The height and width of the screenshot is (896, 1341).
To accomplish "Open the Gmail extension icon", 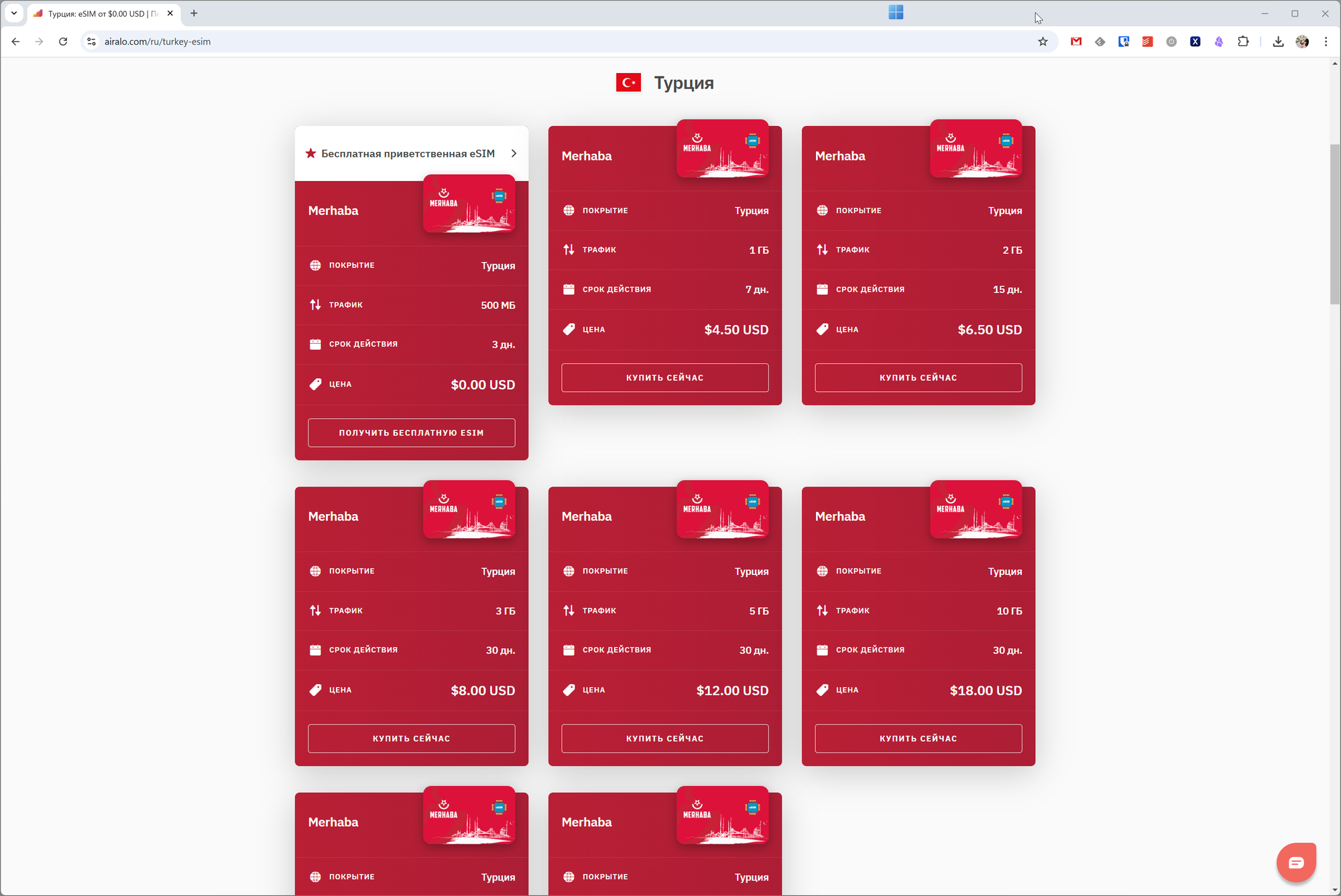I will point(1076,42).
